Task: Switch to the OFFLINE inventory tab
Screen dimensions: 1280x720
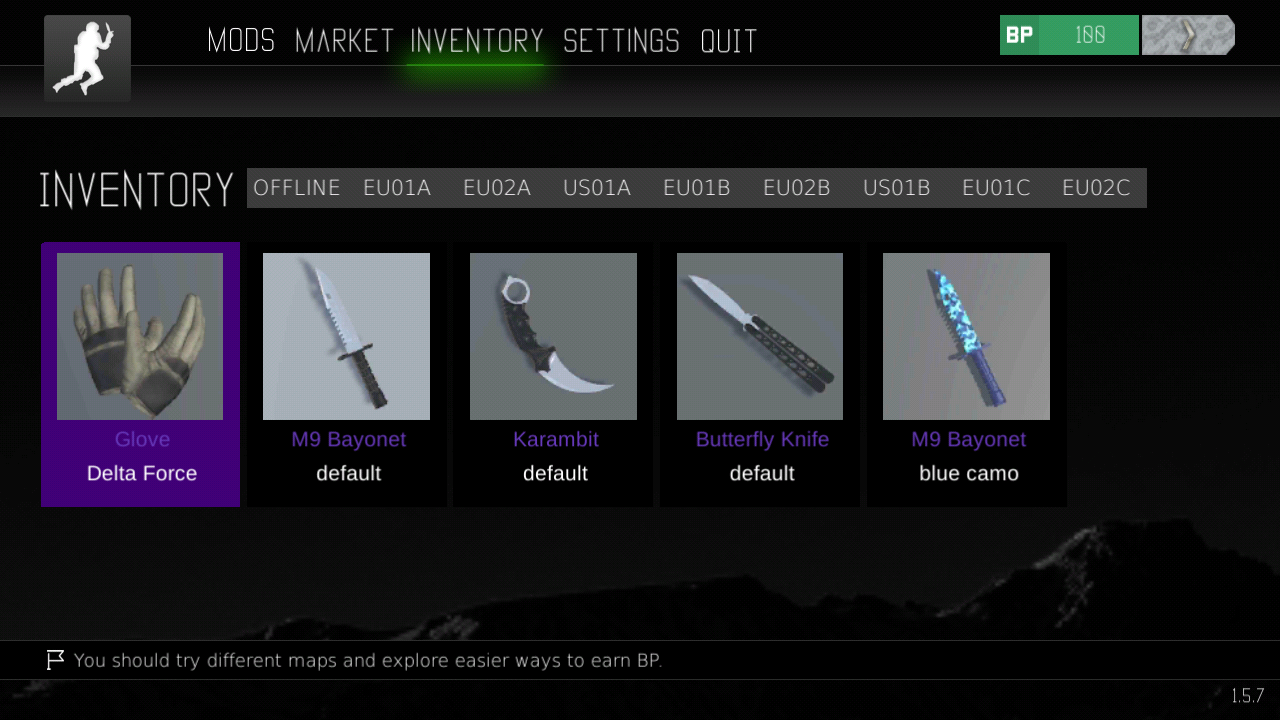Action: click(x=297, y=188)
